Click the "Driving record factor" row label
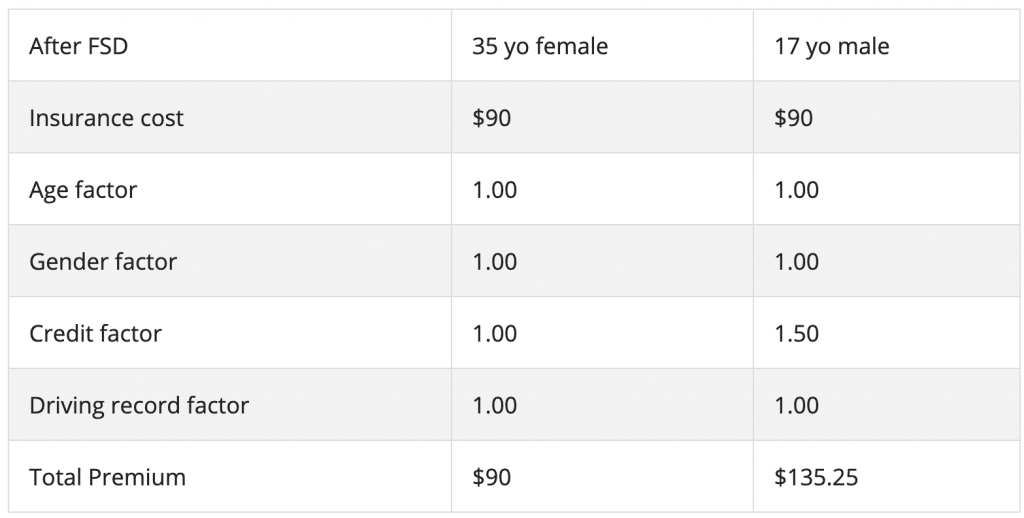The width and height of the screenshot is (1024, 518). [139, 406]
